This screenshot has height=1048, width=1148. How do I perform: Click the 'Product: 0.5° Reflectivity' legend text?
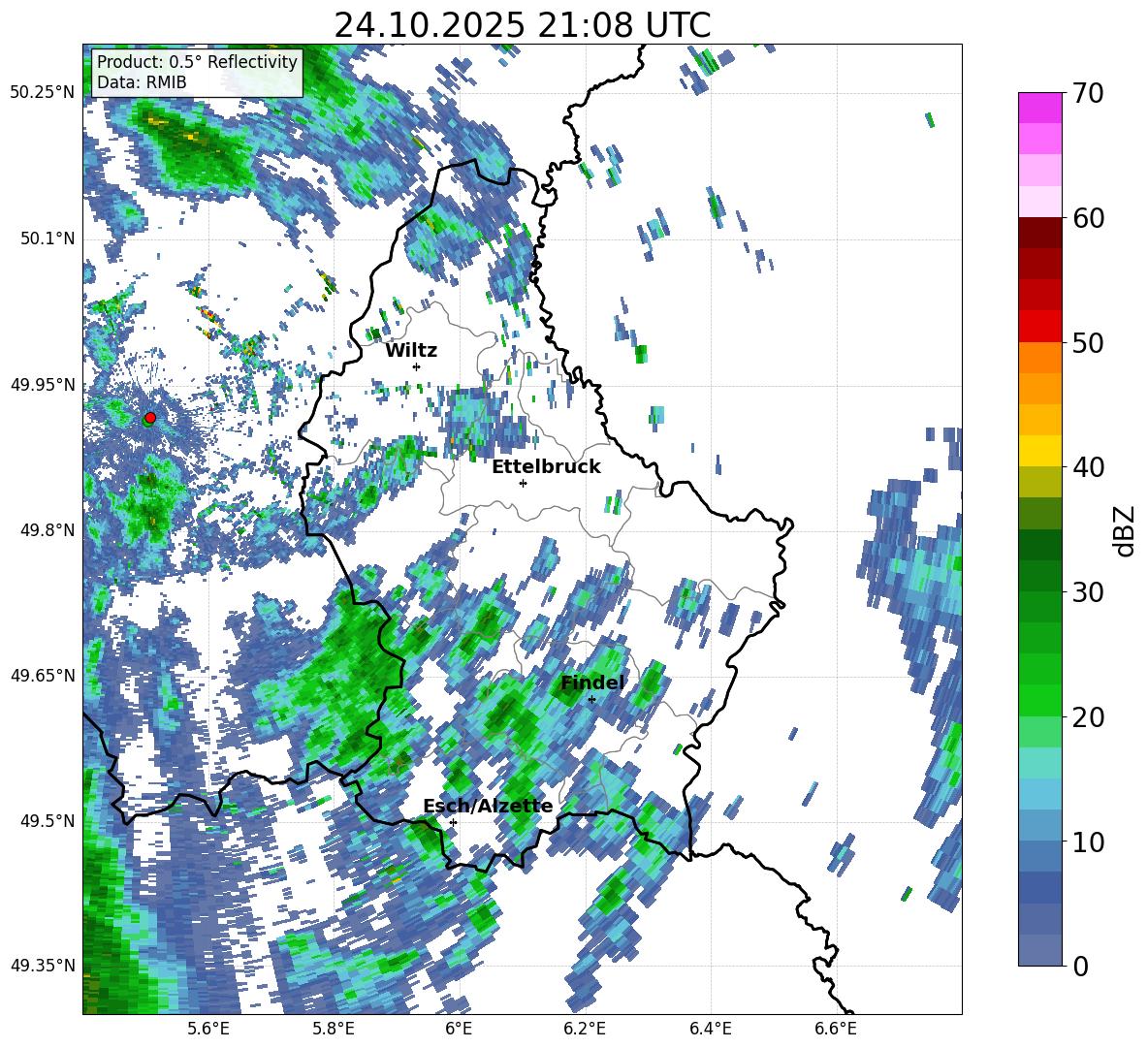pyautogui.click(x=197, y=61)
